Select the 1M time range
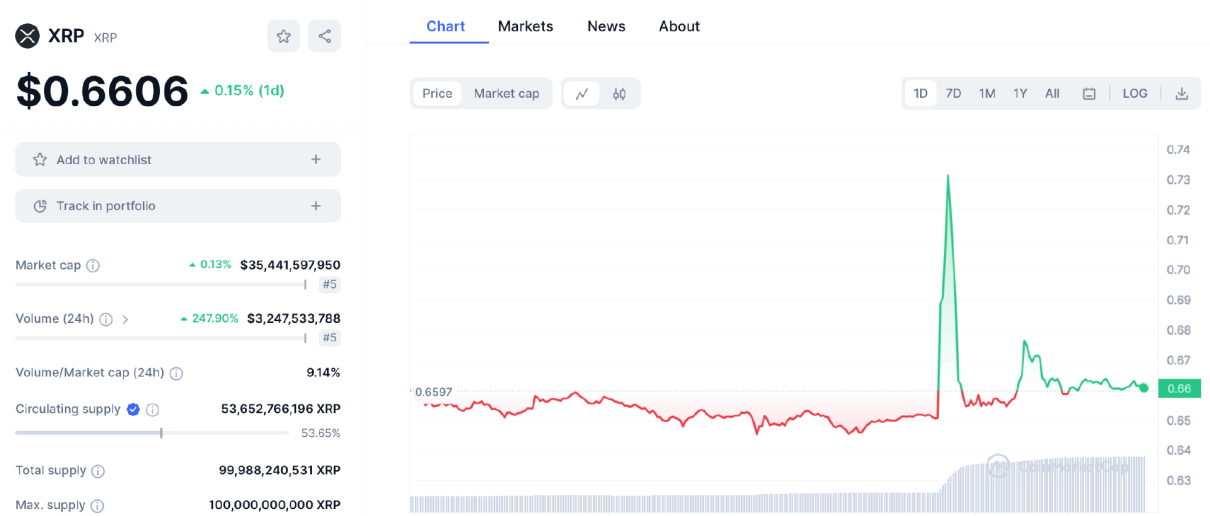 coord(987,93)
